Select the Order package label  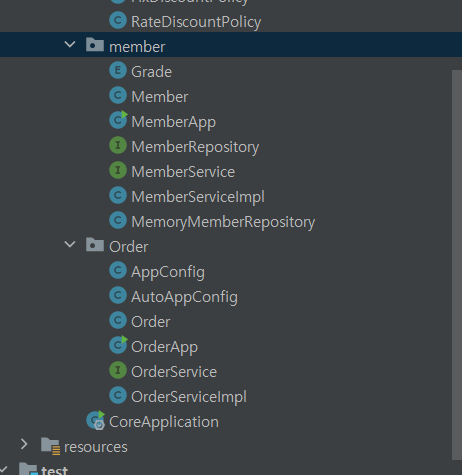(x=128, y=247)
